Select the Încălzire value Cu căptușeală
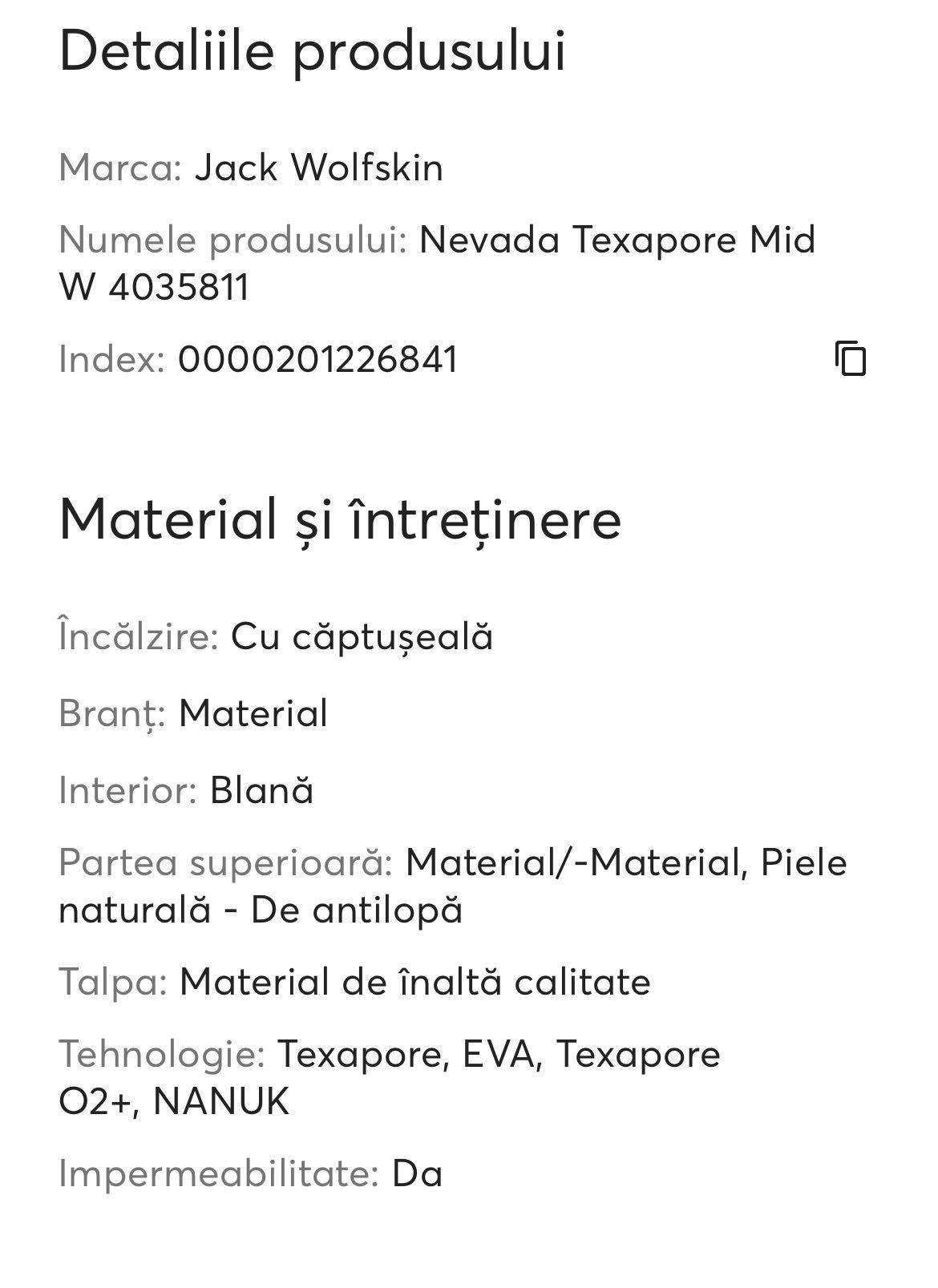Viewport: 938px width, 1288px height. pos(362,638)
